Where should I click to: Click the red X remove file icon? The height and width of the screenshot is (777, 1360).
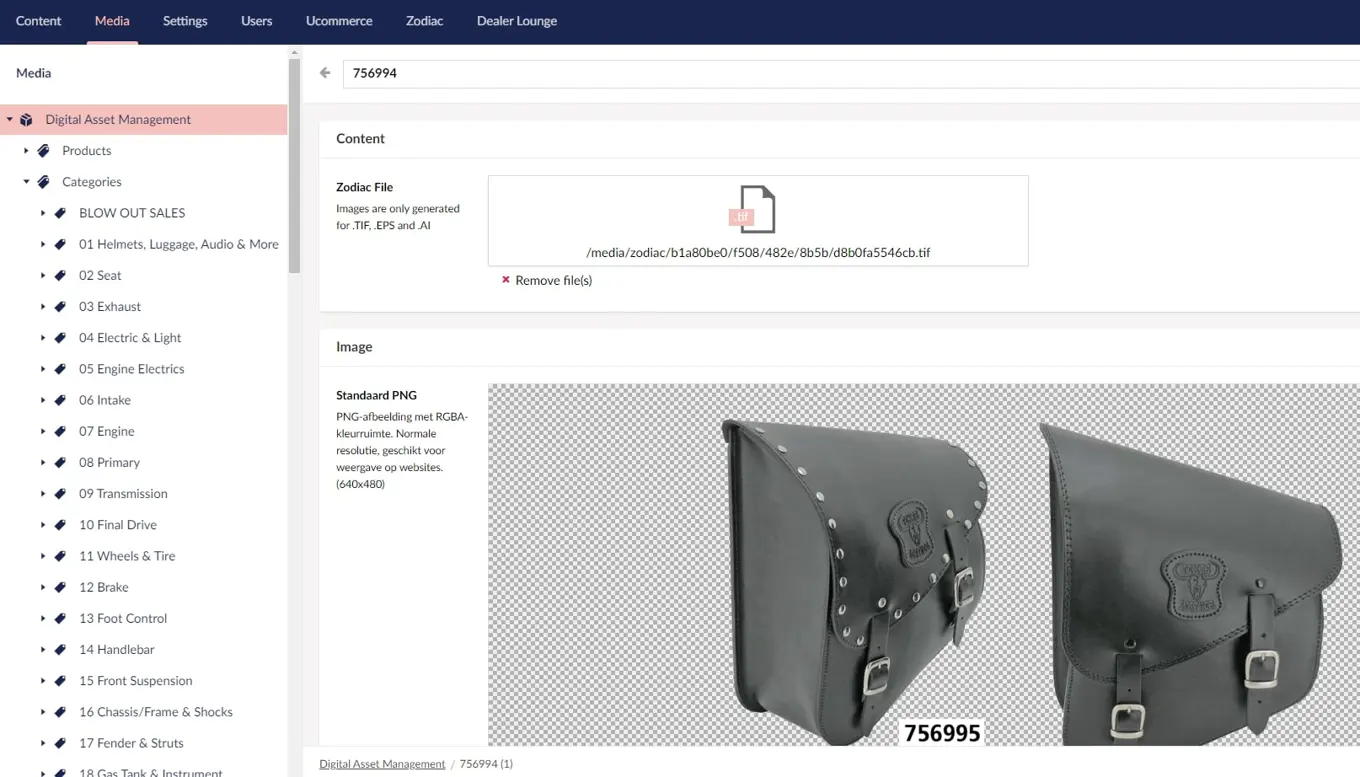[x=506, y=280]
